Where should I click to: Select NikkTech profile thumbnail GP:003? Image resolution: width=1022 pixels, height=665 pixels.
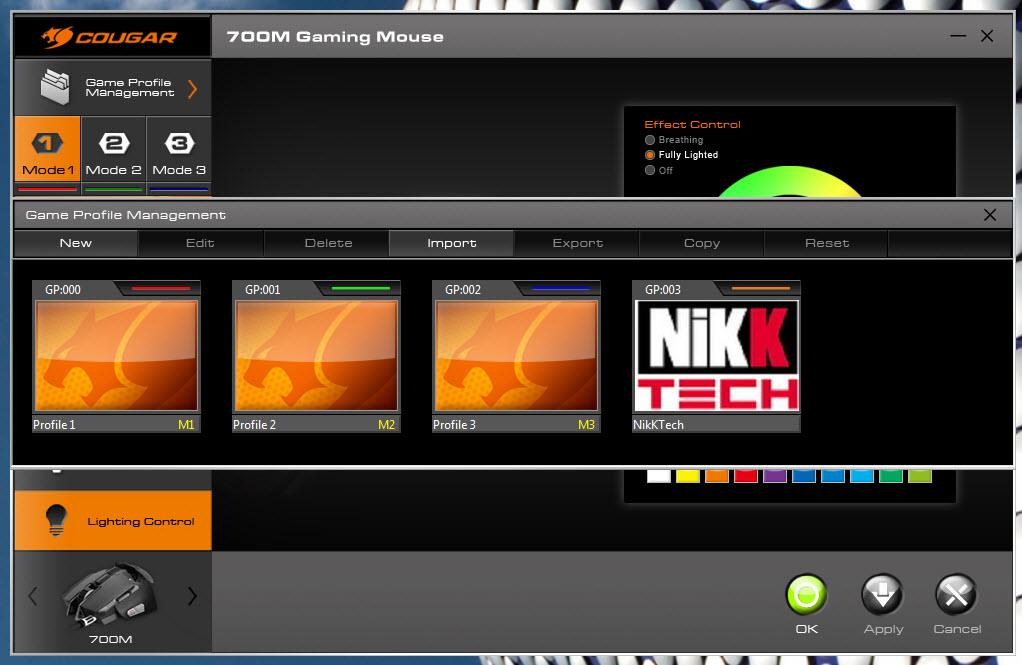(x=716, y=355)
